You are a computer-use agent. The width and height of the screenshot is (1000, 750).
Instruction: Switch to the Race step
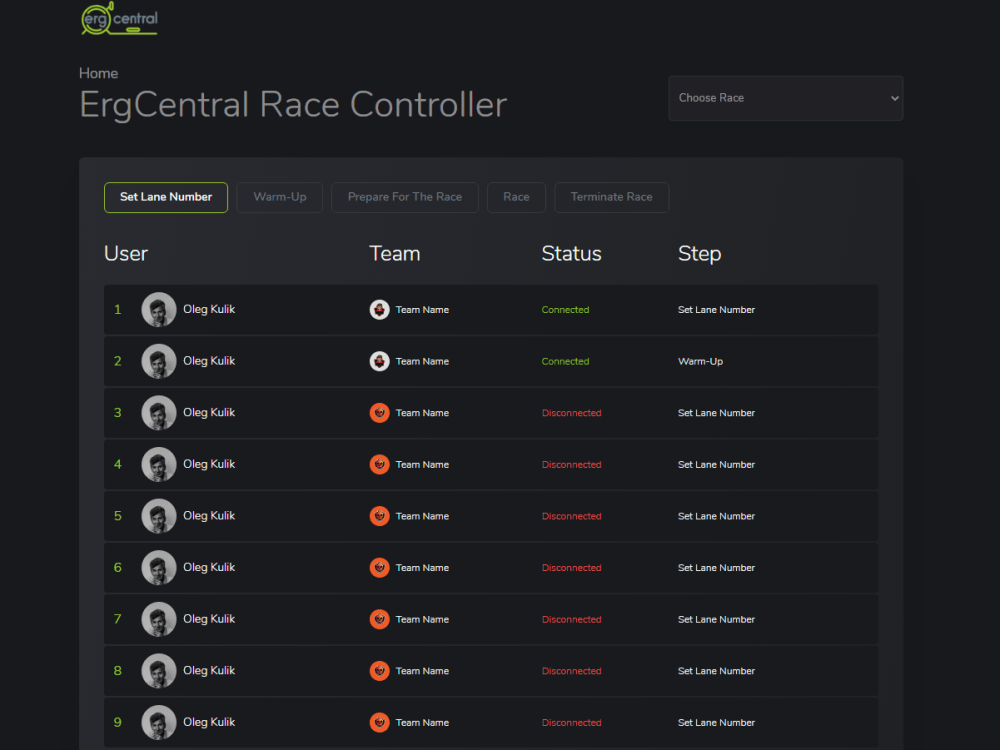pyautogui.click(x=516, y=197)
